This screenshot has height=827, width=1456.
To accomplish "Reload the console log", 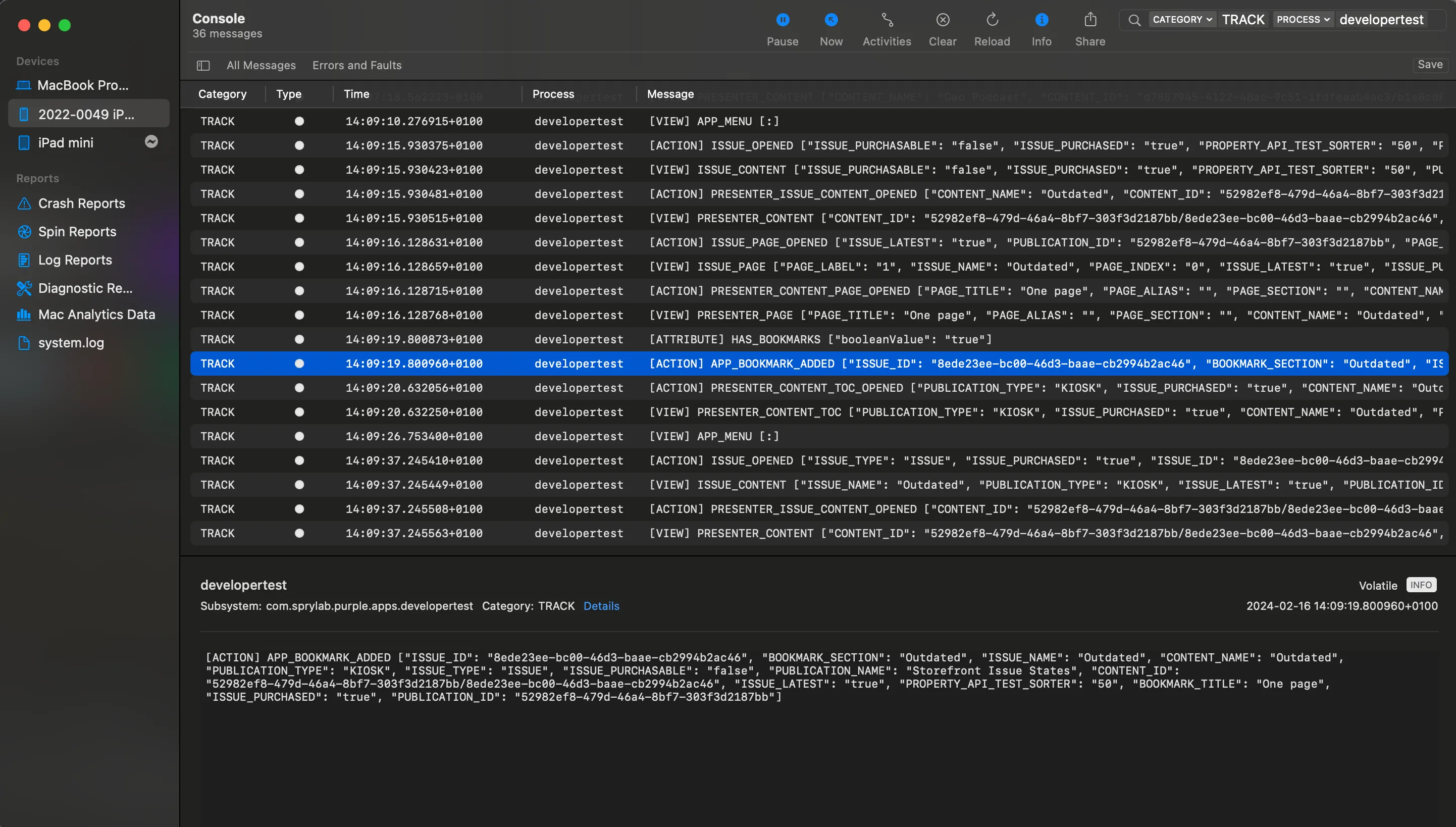I will click(992, 20).
